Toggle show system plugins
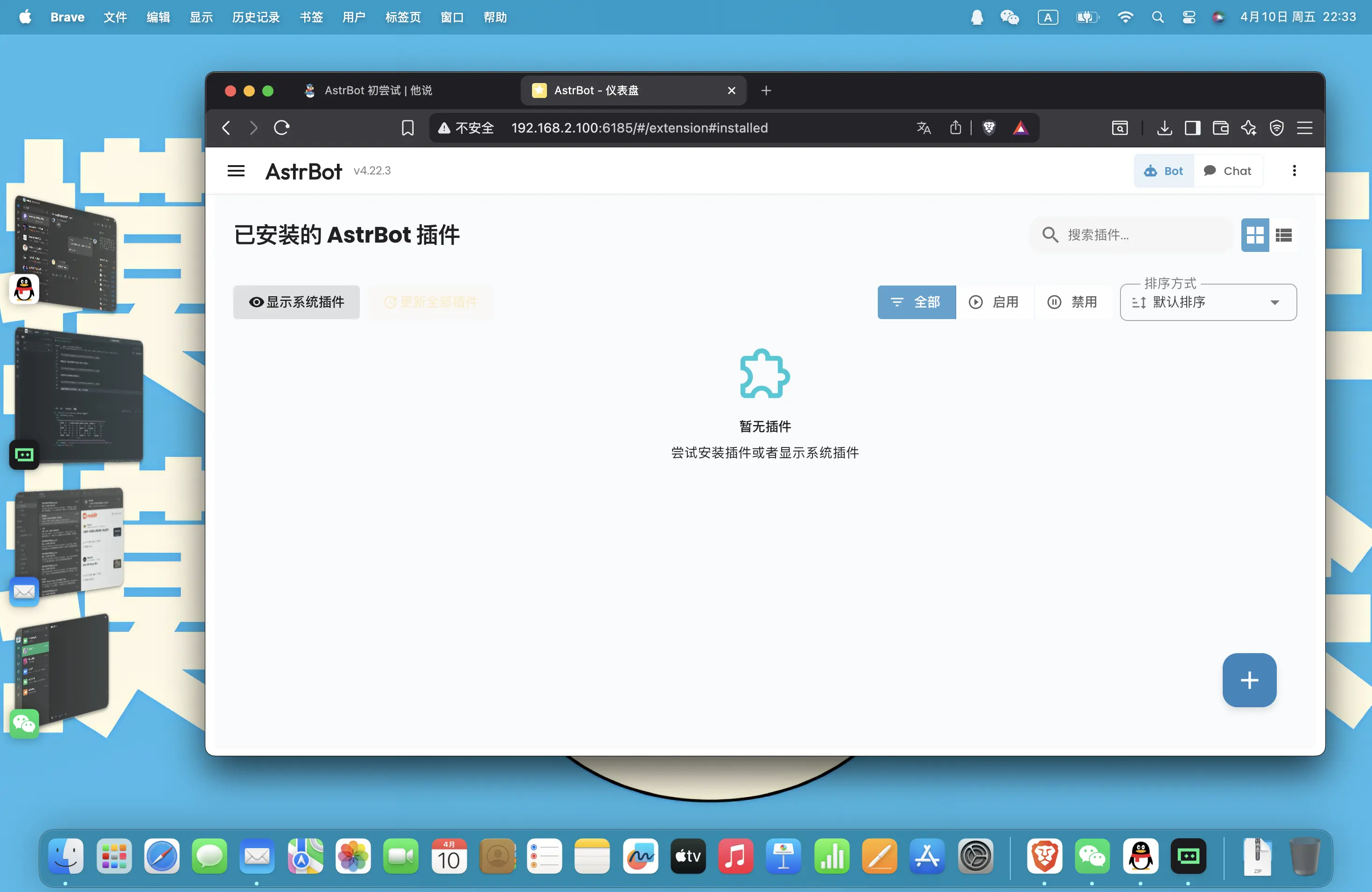1372x892 pixels. point(296,302)
